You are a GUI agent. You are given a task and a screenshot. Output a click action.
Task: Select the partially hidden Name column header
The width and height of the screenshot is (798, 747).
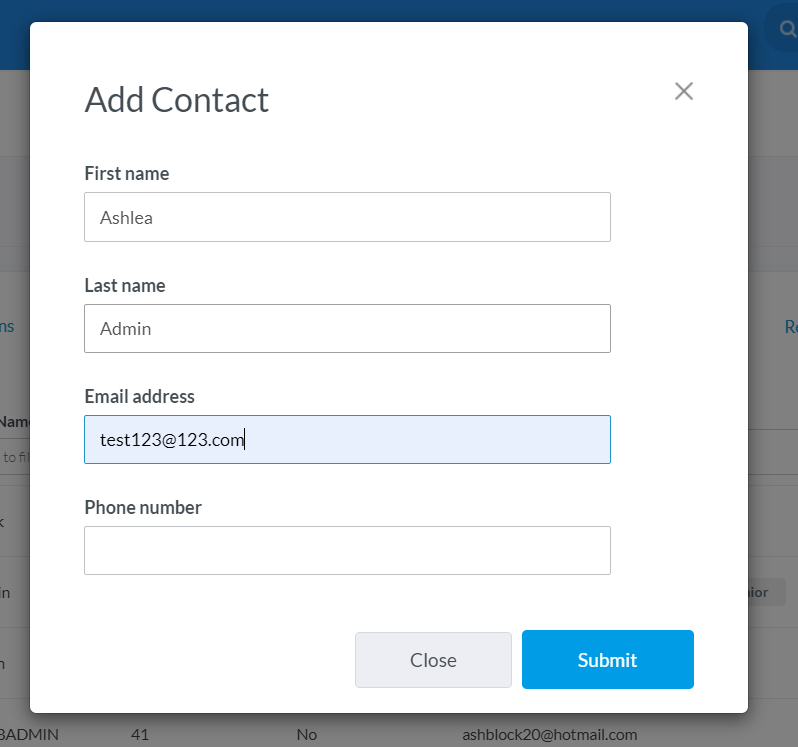pyautogui.click(x=15, y=422)
